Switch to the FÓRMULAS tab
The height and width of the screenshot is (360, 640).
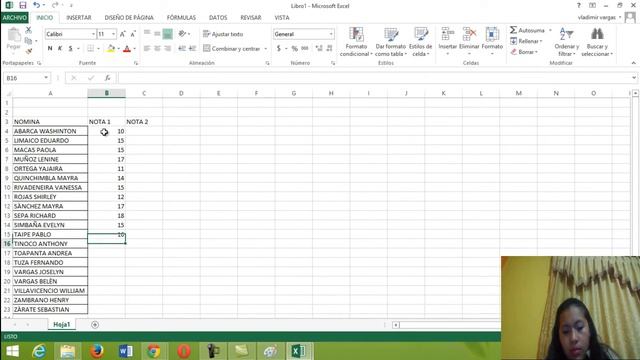tap(181, 18)
